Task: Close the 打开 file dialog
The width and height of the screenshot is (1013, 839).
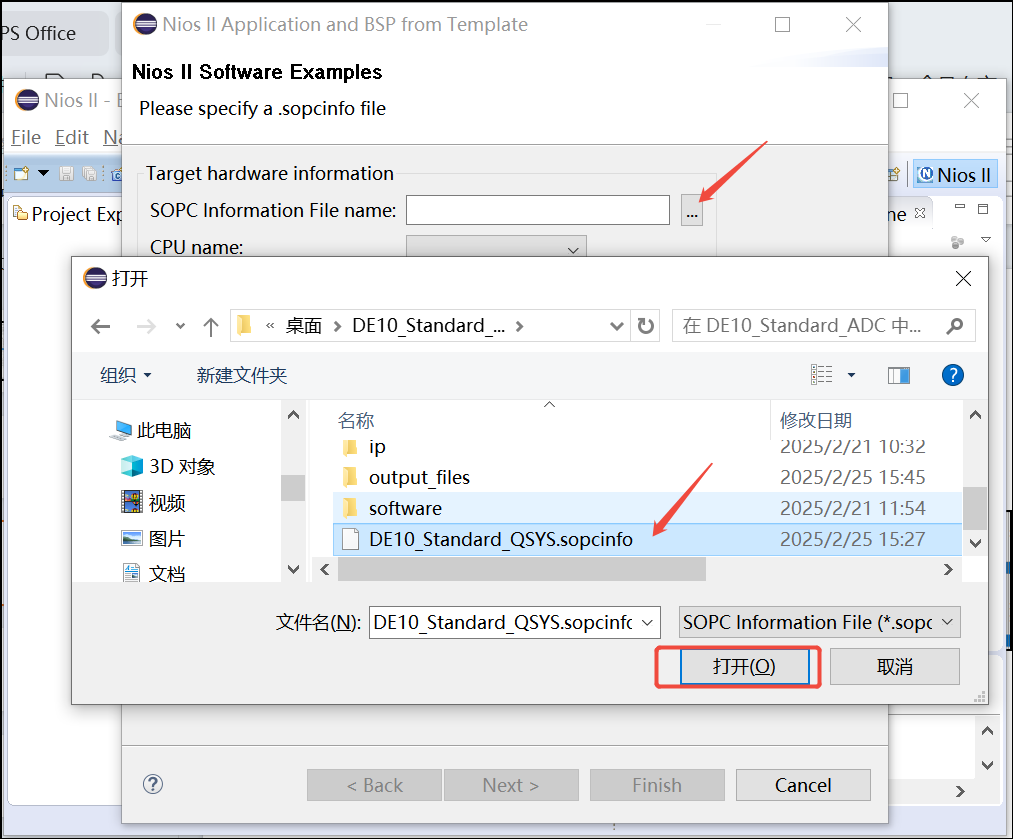Action: pyautogui.click(x=963, y=279)
